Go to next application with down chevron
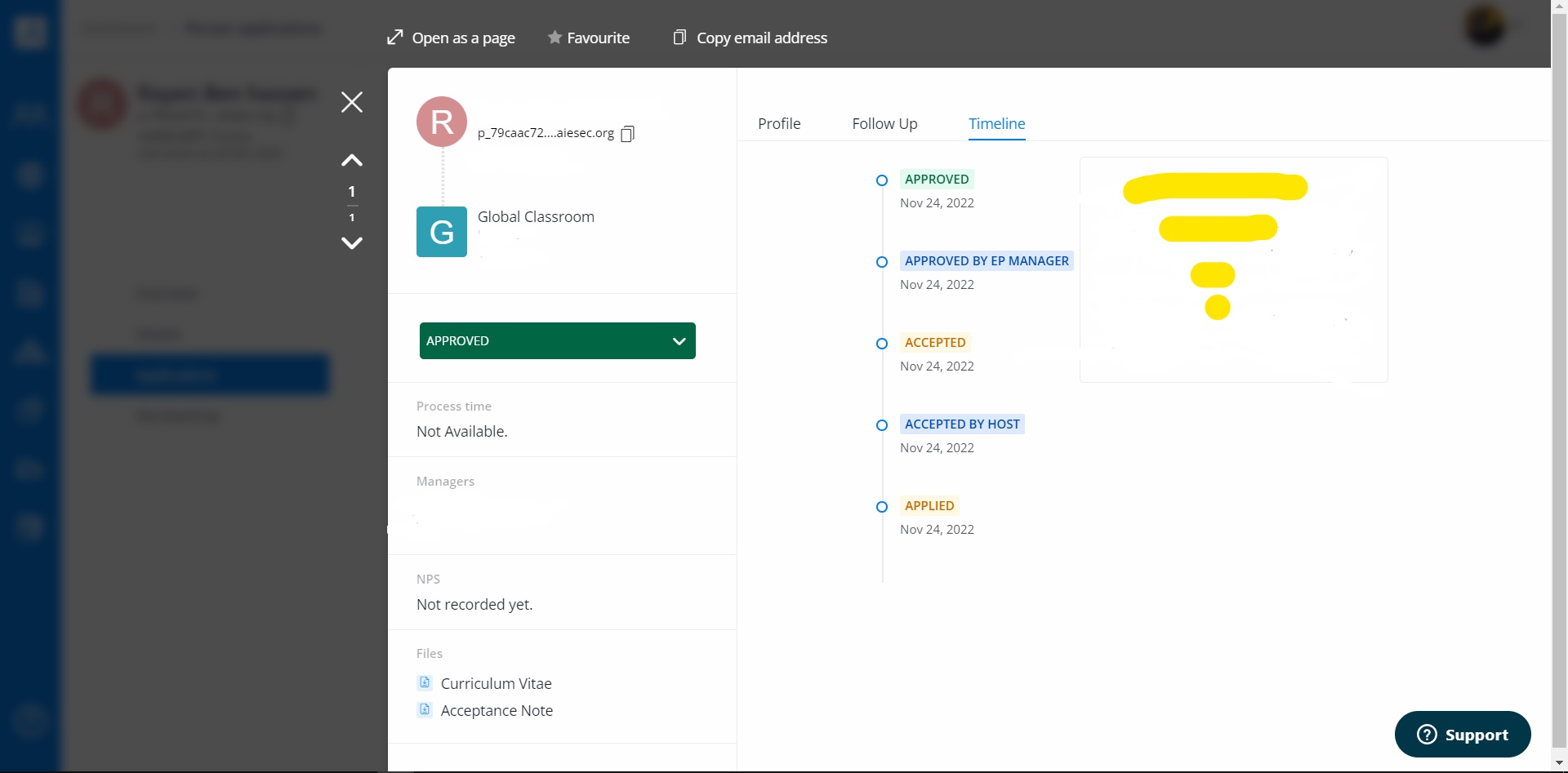This screenshot has width=1568, height=773. [x=352, y=242]
